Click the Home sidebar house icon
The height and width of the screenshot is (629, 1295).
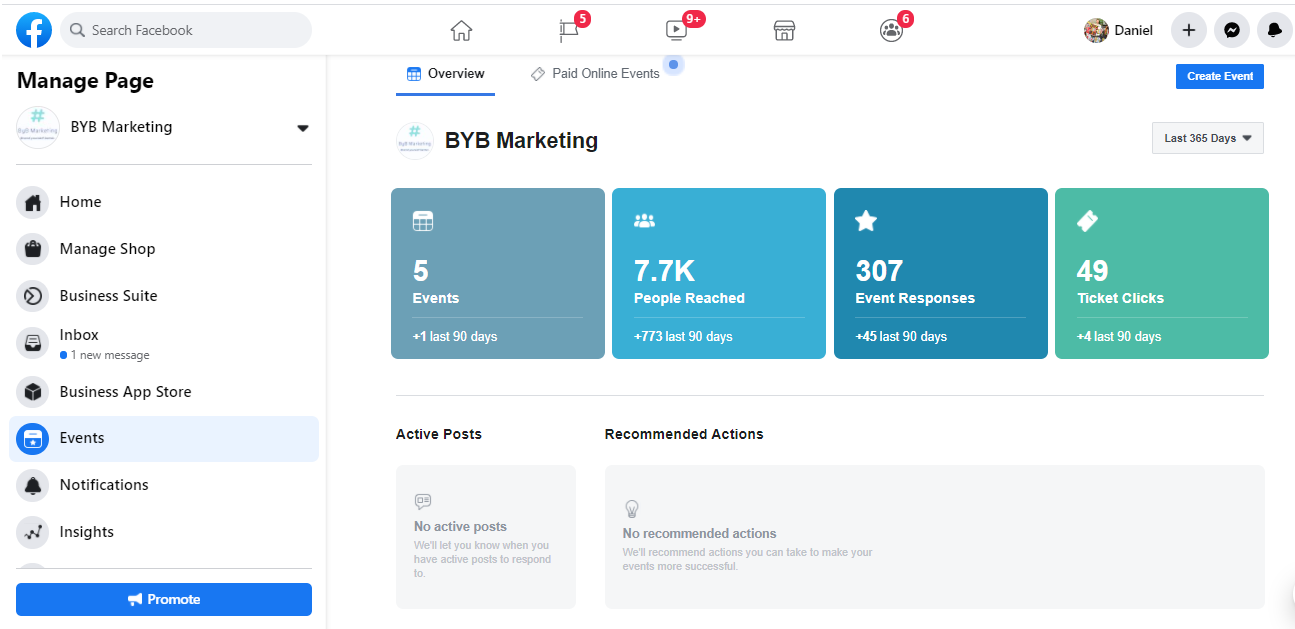pos(33,202)
